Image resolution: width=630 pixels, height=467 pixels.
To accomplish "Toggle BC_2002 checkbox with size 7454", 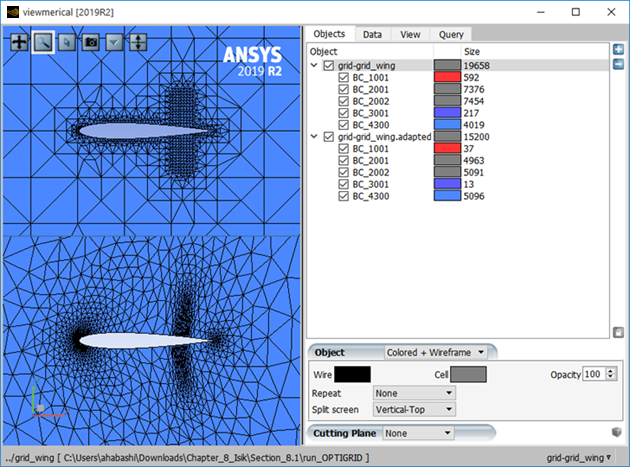I will 344,101.
